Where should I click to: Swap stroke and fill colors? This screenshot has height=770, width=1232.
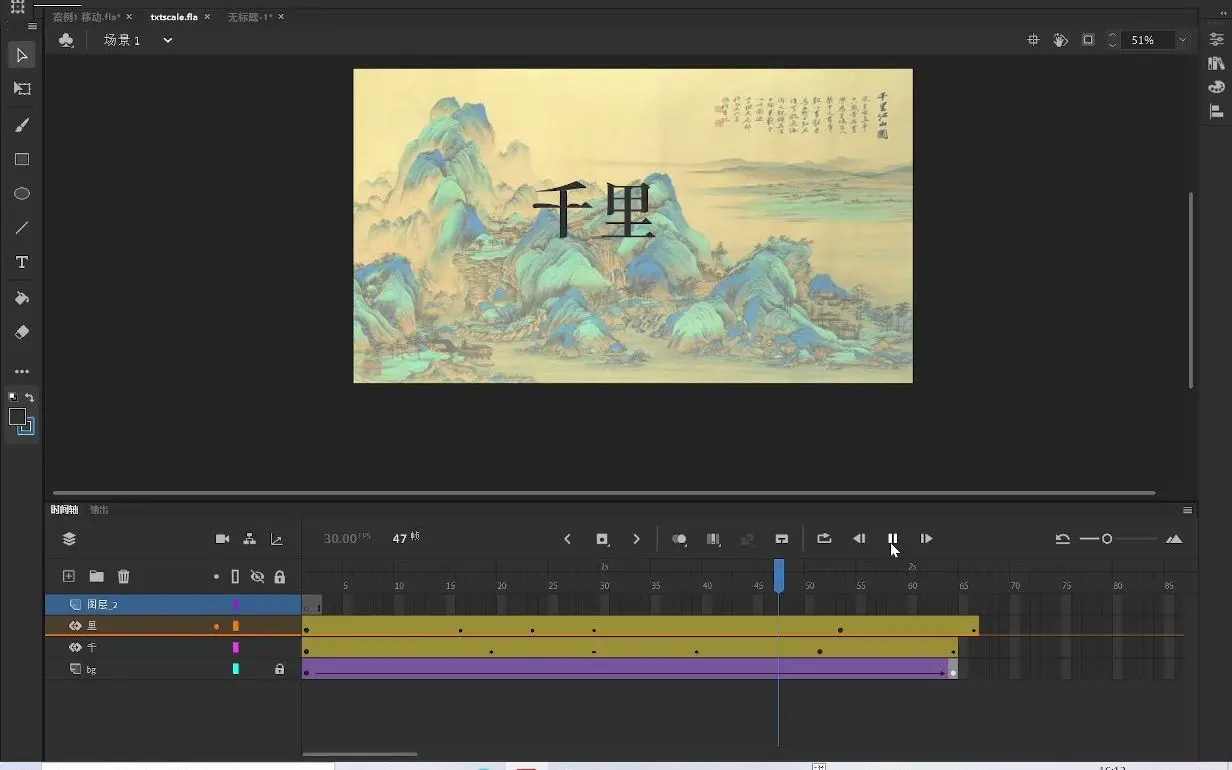(x=30, y=397)
